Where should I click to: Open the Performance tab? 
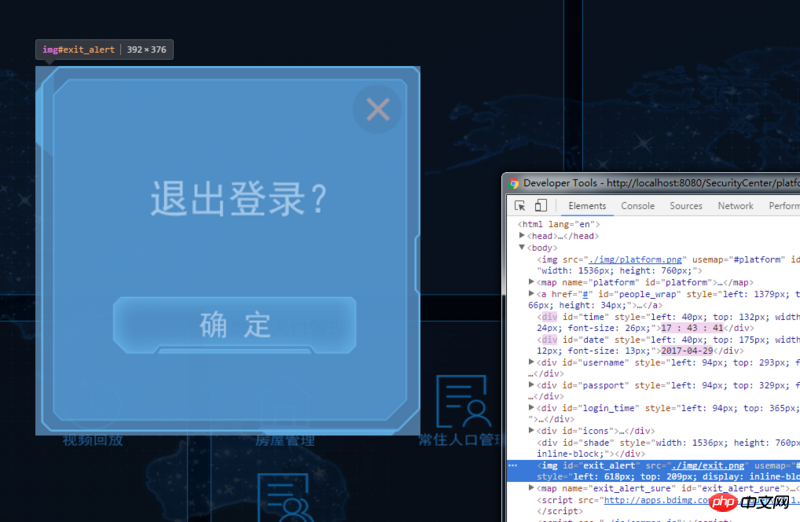pyautogui.click(x=784, y=206)
